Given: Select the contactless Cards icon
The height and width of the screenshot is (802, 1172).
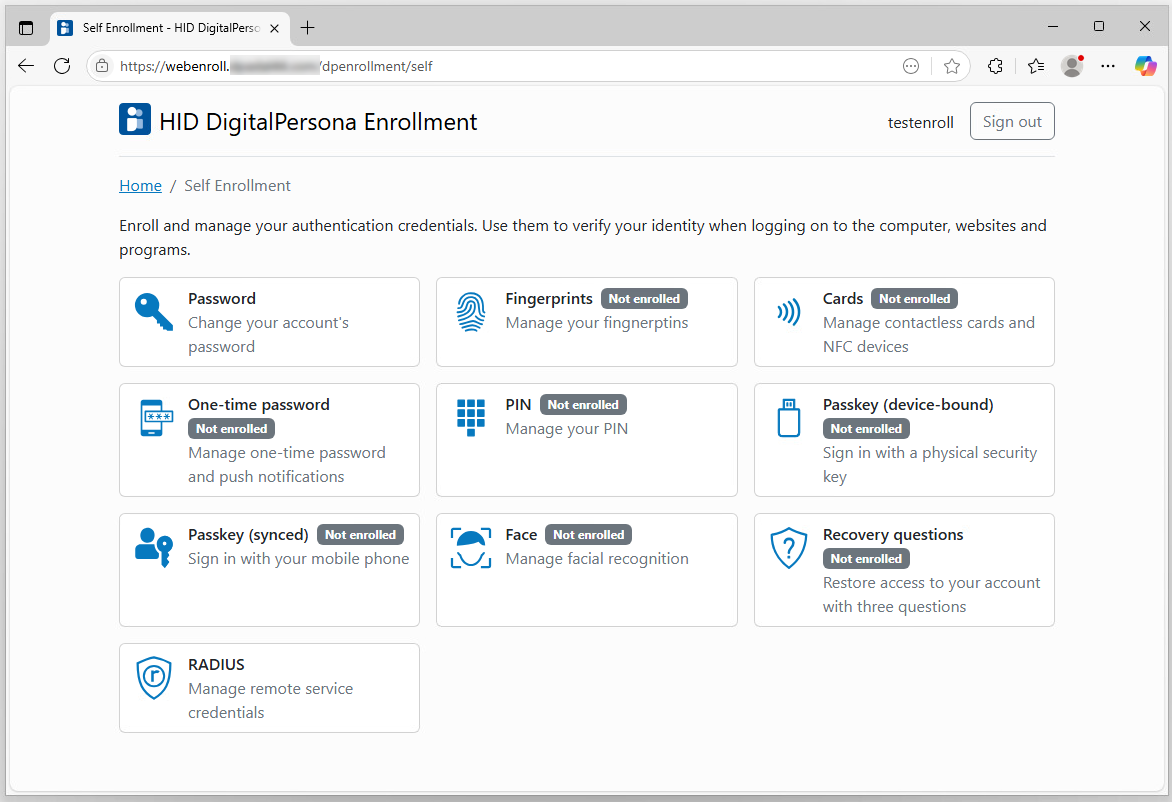Looking at the screenshot, I should [x=788, y=312].
